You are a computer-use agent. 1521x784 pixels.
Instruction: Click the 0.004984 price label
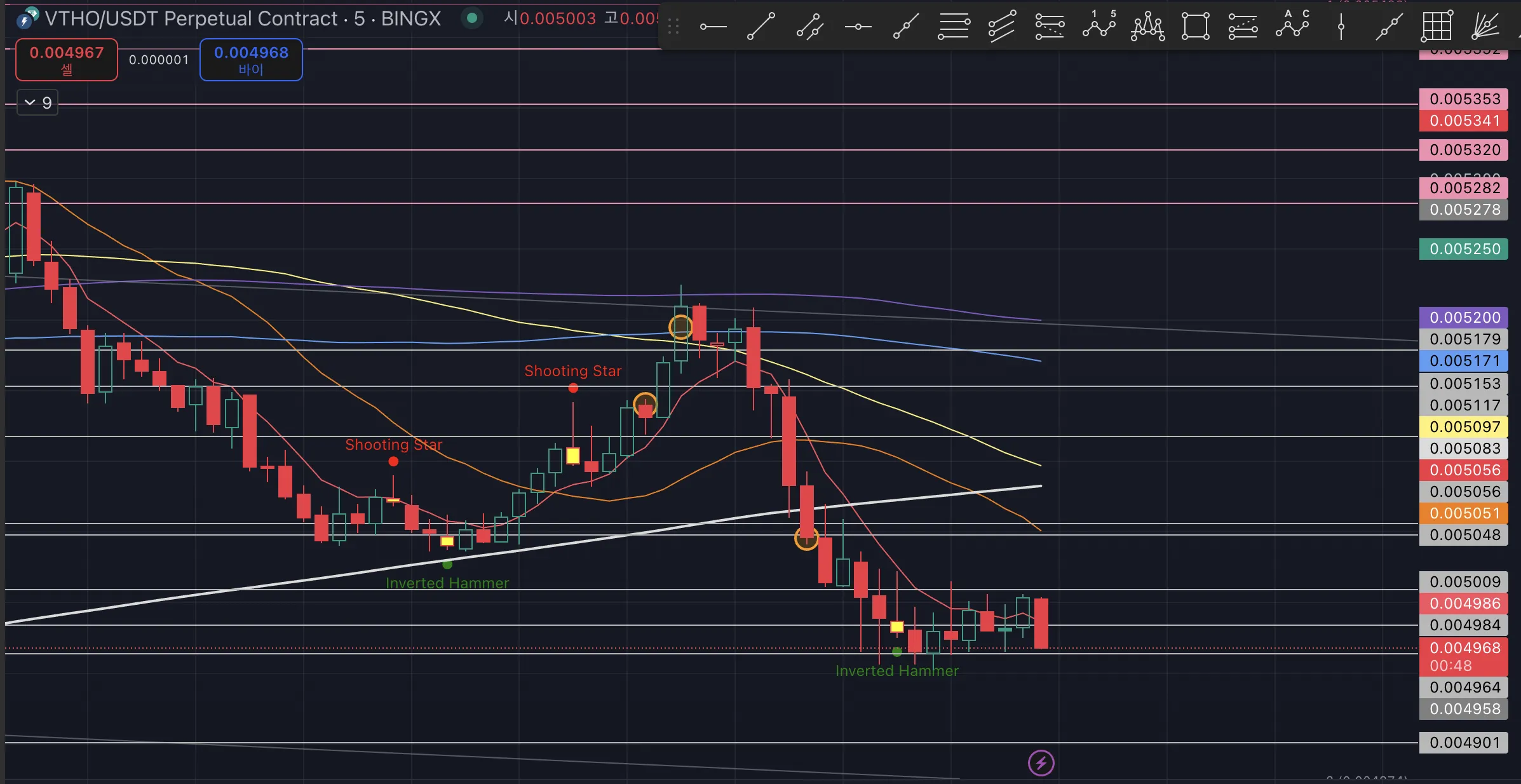[x=1464, y=625]
